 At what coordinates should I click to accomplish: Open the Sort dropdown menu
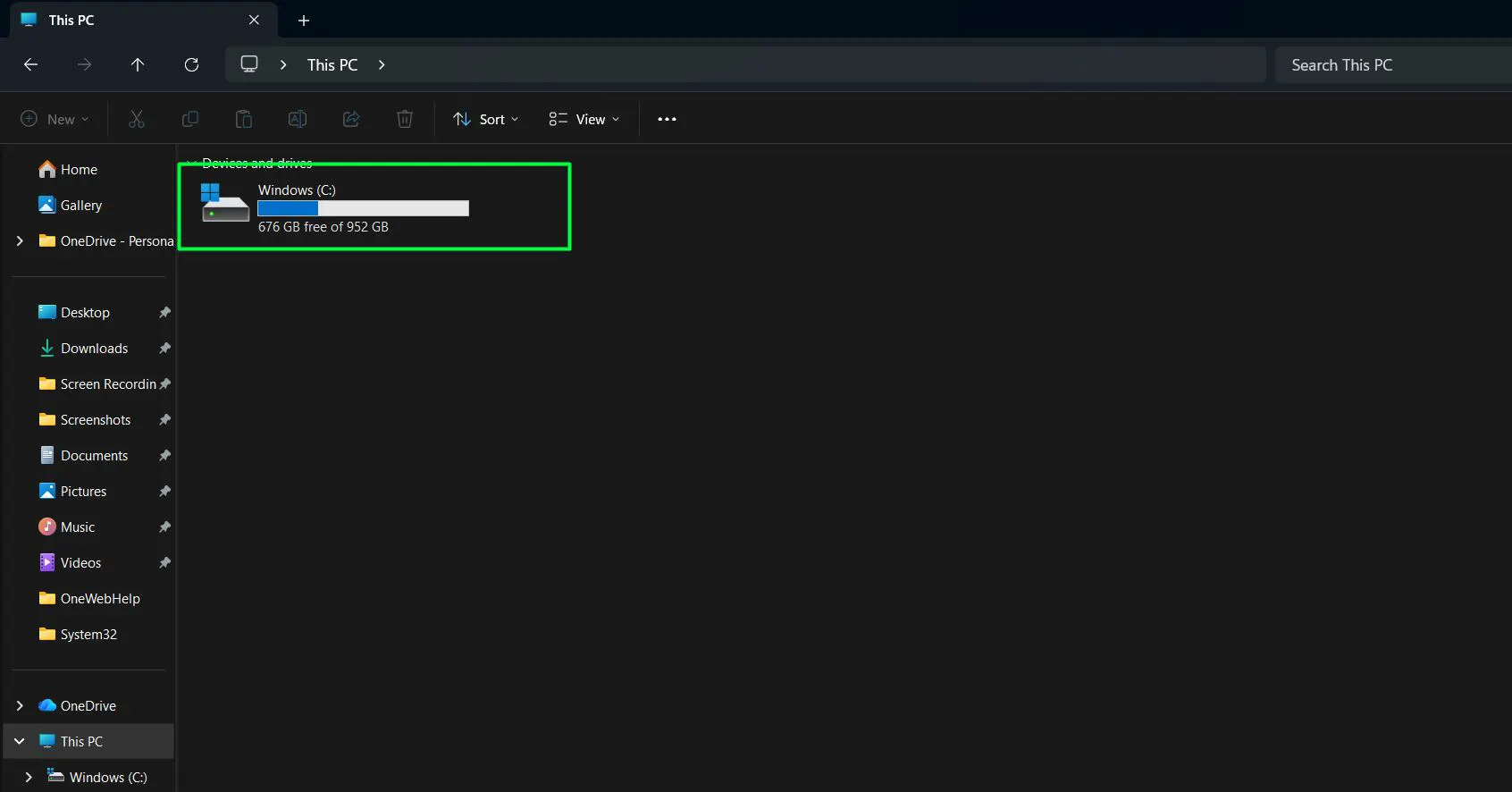(x=485, y=119)
